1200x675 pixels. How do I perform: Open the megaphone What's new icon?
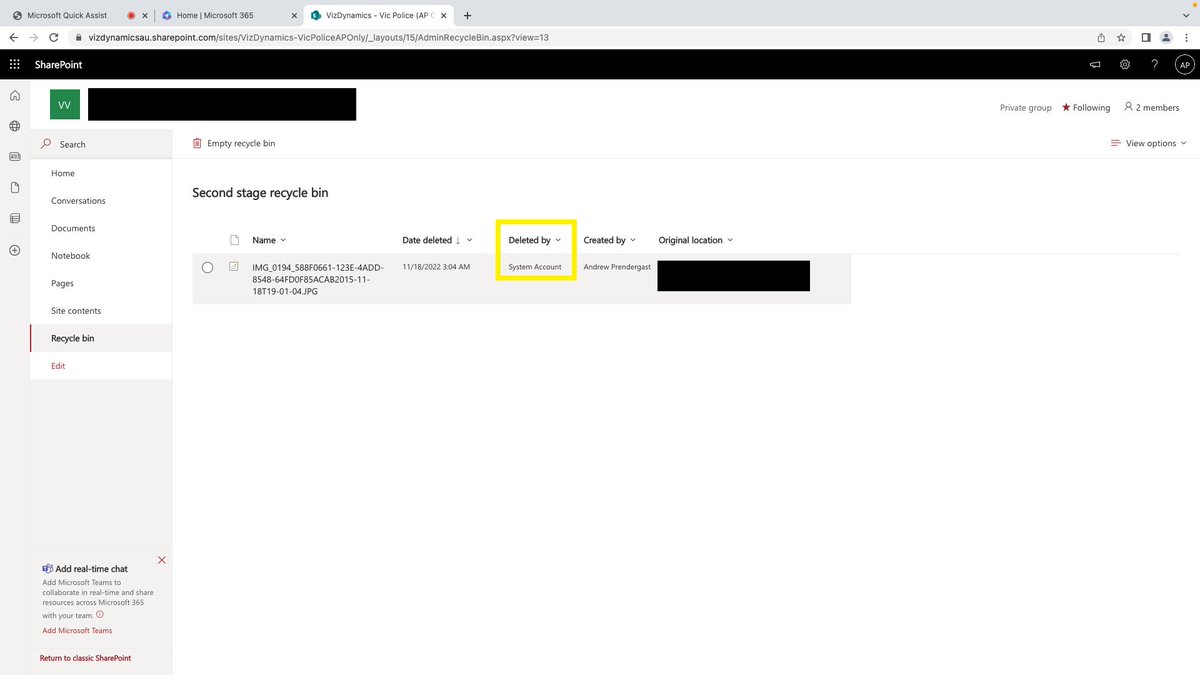1095,64
